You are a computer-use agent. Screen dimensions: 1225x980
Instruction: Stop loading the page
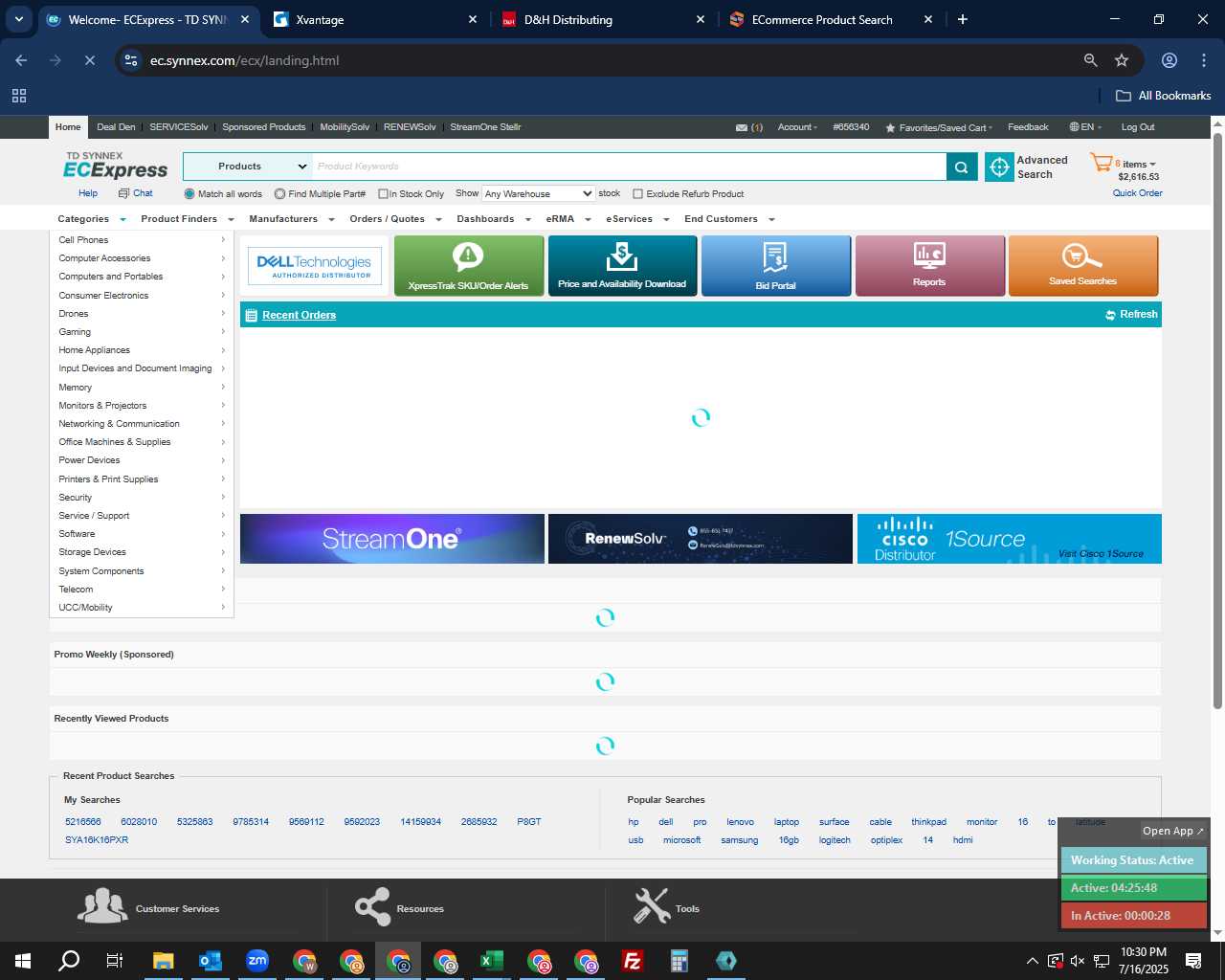[x=89, y=60]
